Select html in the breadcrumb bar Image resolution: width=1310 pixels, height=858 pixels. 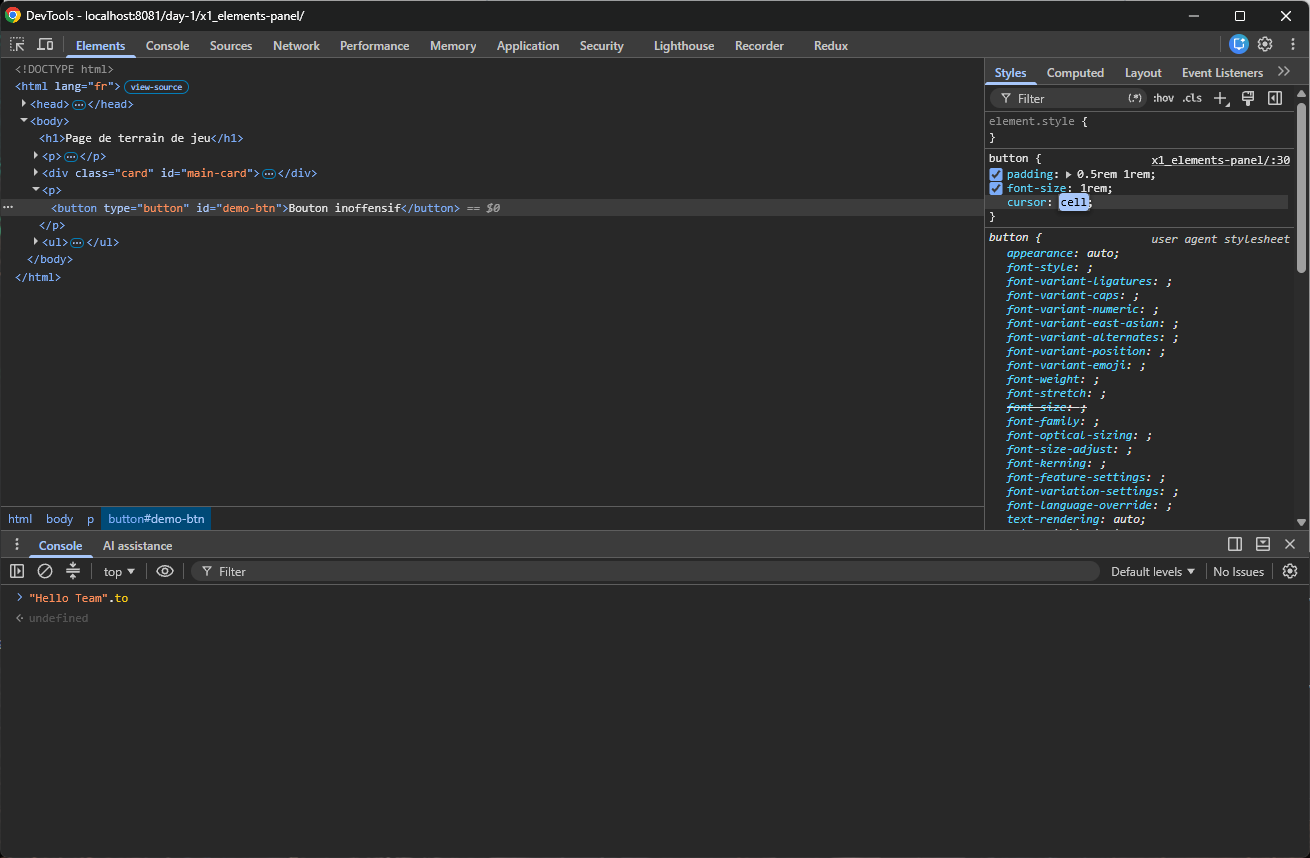point(20,518)
